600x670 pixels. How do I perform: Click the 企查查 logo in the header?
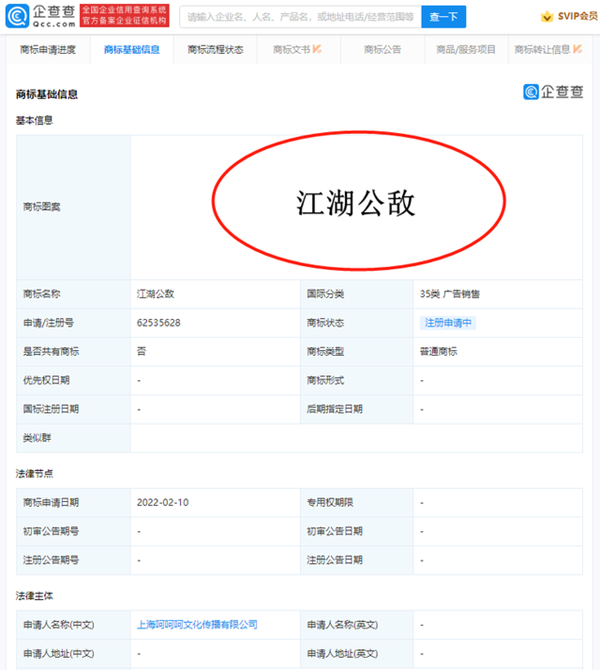coord(40,16)
